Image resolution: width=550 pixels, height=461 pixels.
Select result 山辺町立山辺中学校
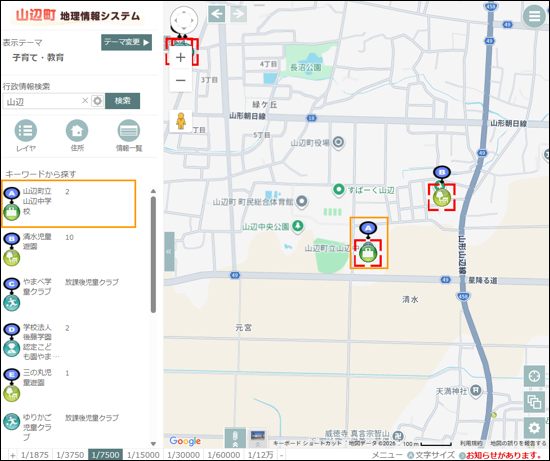pos(69,204)
